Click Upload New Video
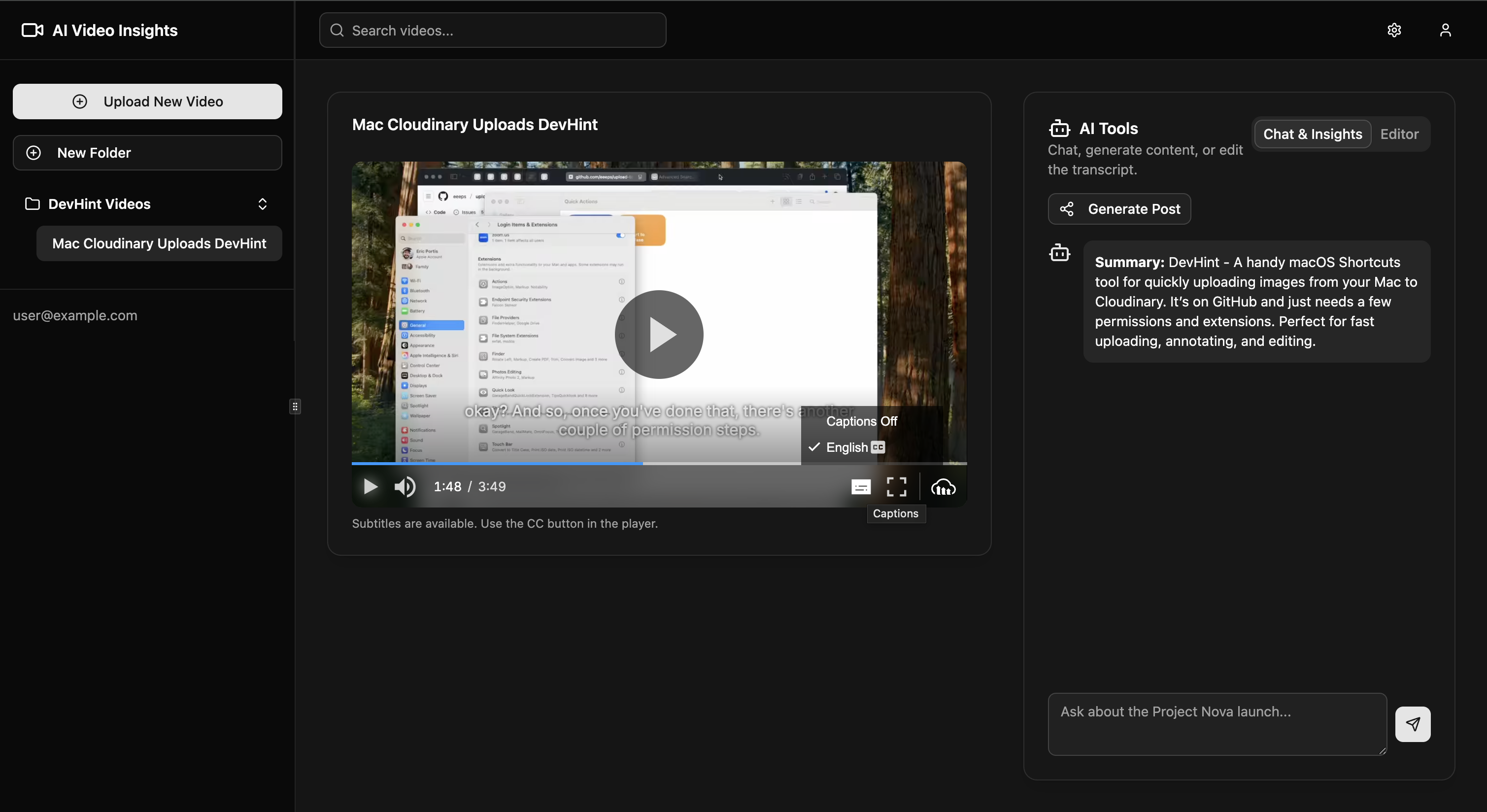Image resolution: width=1487 pixels, height=812 pixels. pos(147,101)
